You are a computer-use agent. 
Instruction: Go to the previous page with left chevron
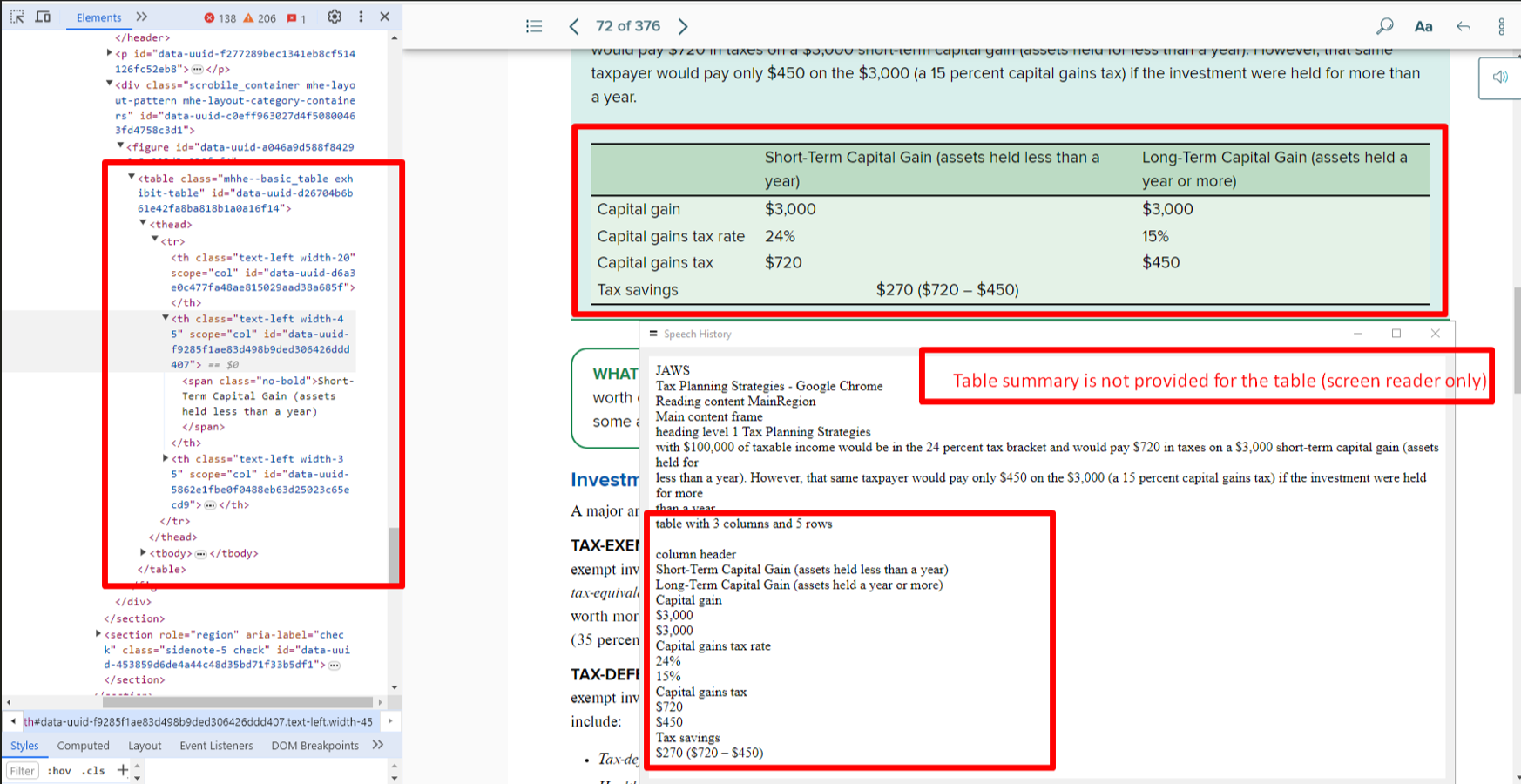tap(573, 26)
